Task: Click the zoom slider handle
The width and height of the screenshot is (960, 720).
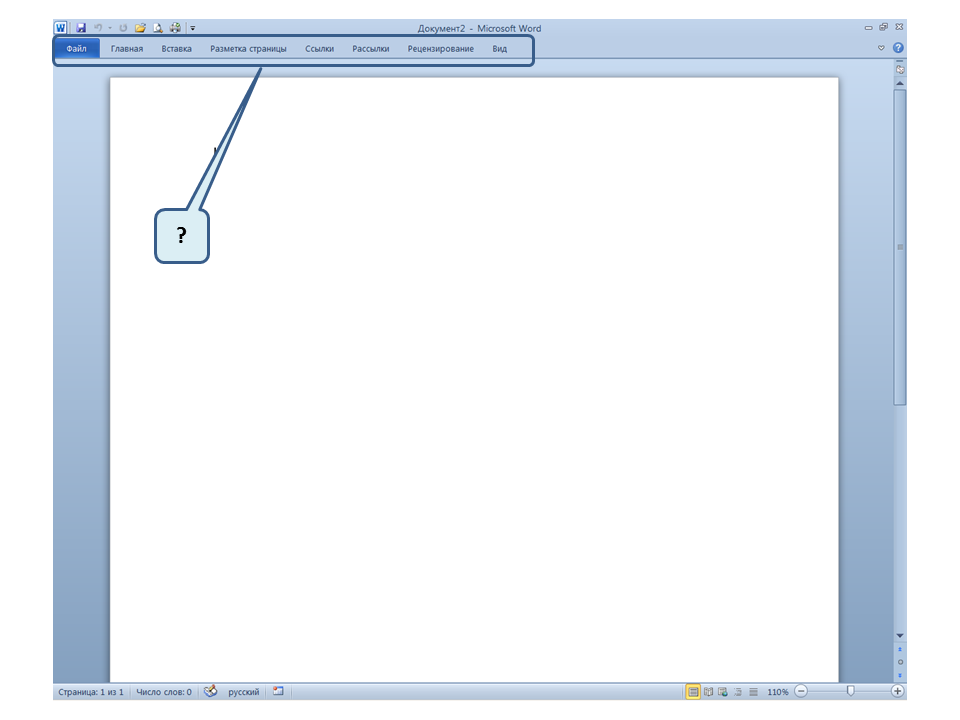Action: click(x=850, y=691)
